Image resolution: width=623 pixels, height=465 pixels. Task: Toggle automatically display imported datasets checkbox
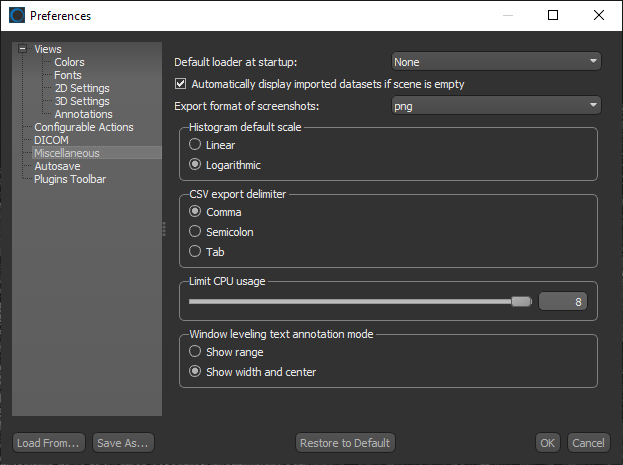click(x=181, y=84)
